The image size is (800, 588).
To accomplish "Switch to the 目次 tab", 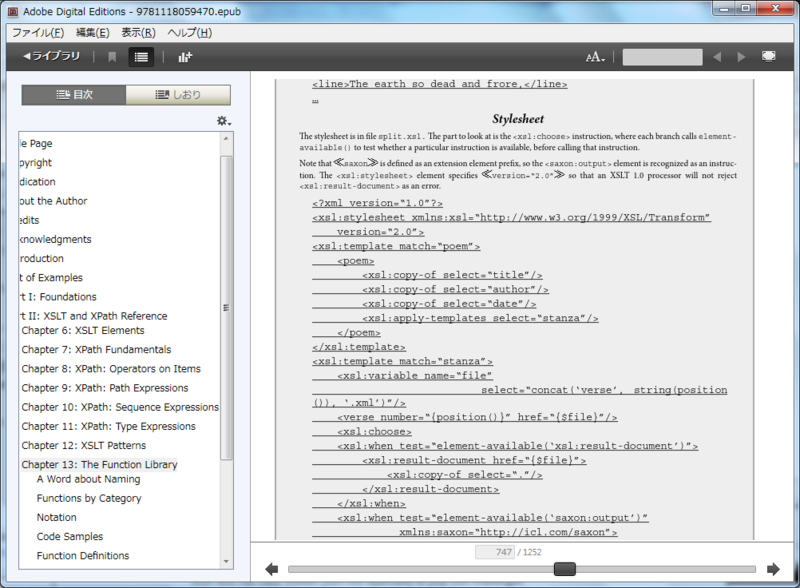I will click(74, 93).
